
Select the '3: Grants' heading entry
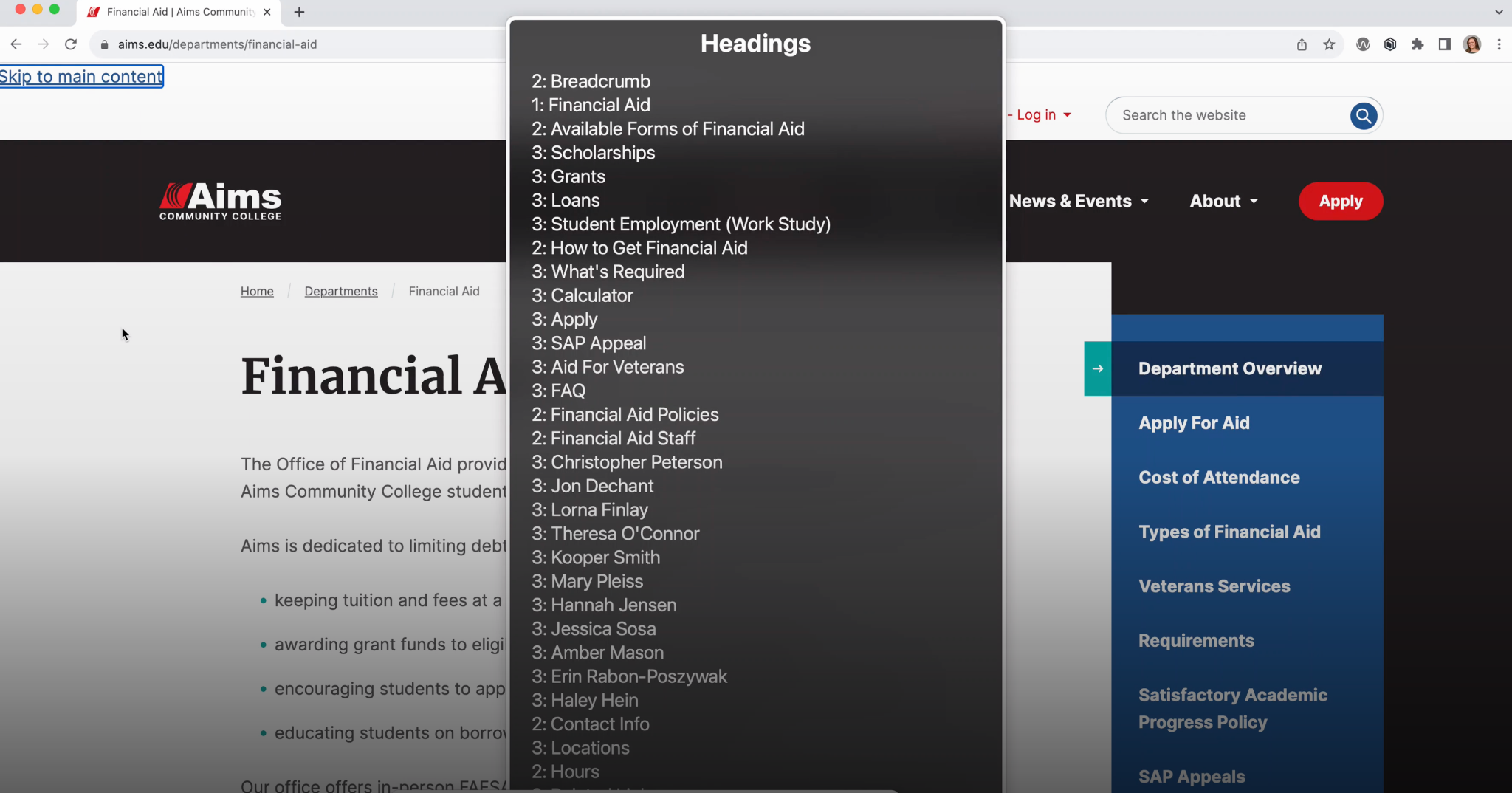(568, 176)
